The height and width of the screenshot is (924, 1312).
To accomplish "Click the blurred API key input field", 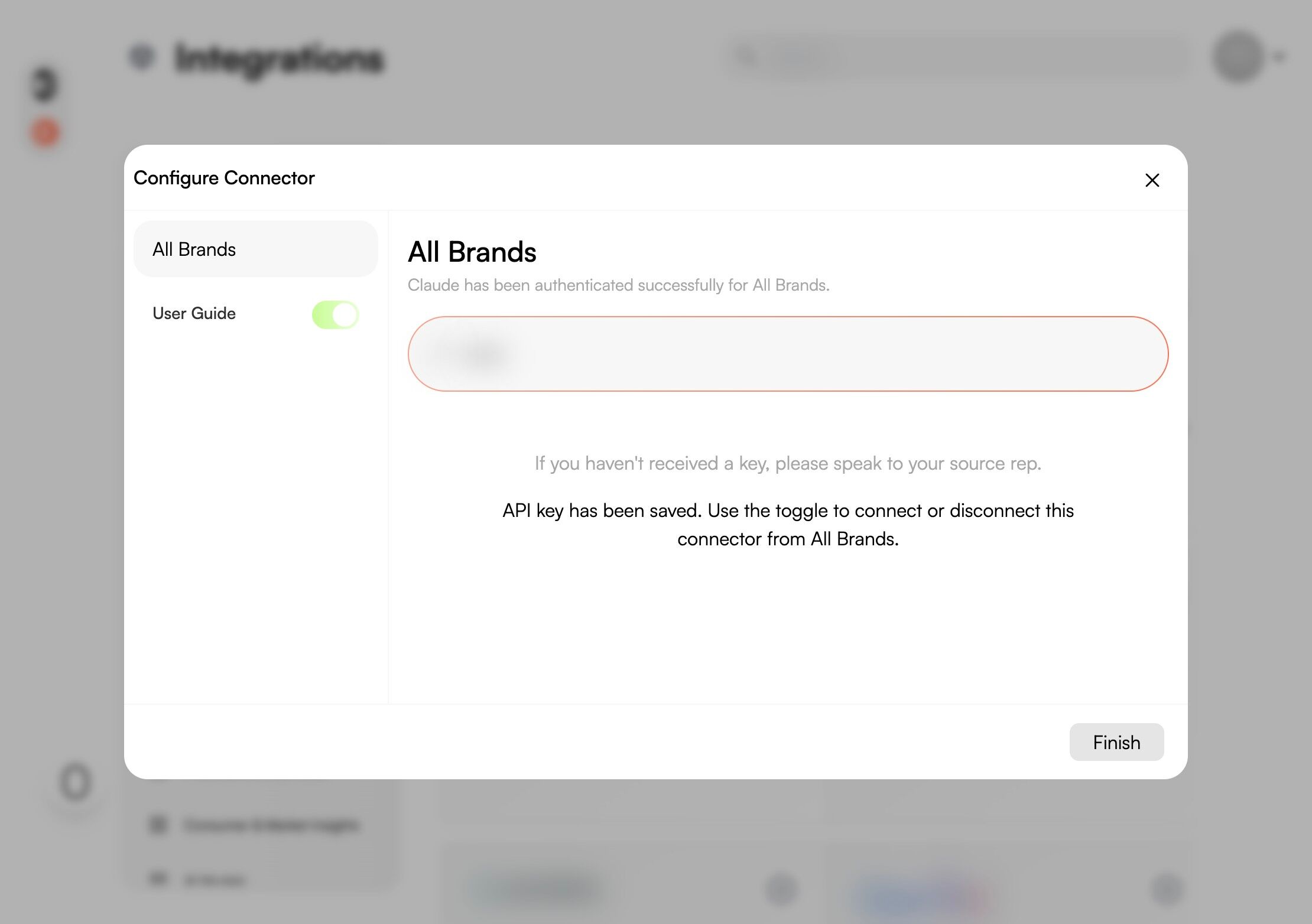I will (787, 354).
